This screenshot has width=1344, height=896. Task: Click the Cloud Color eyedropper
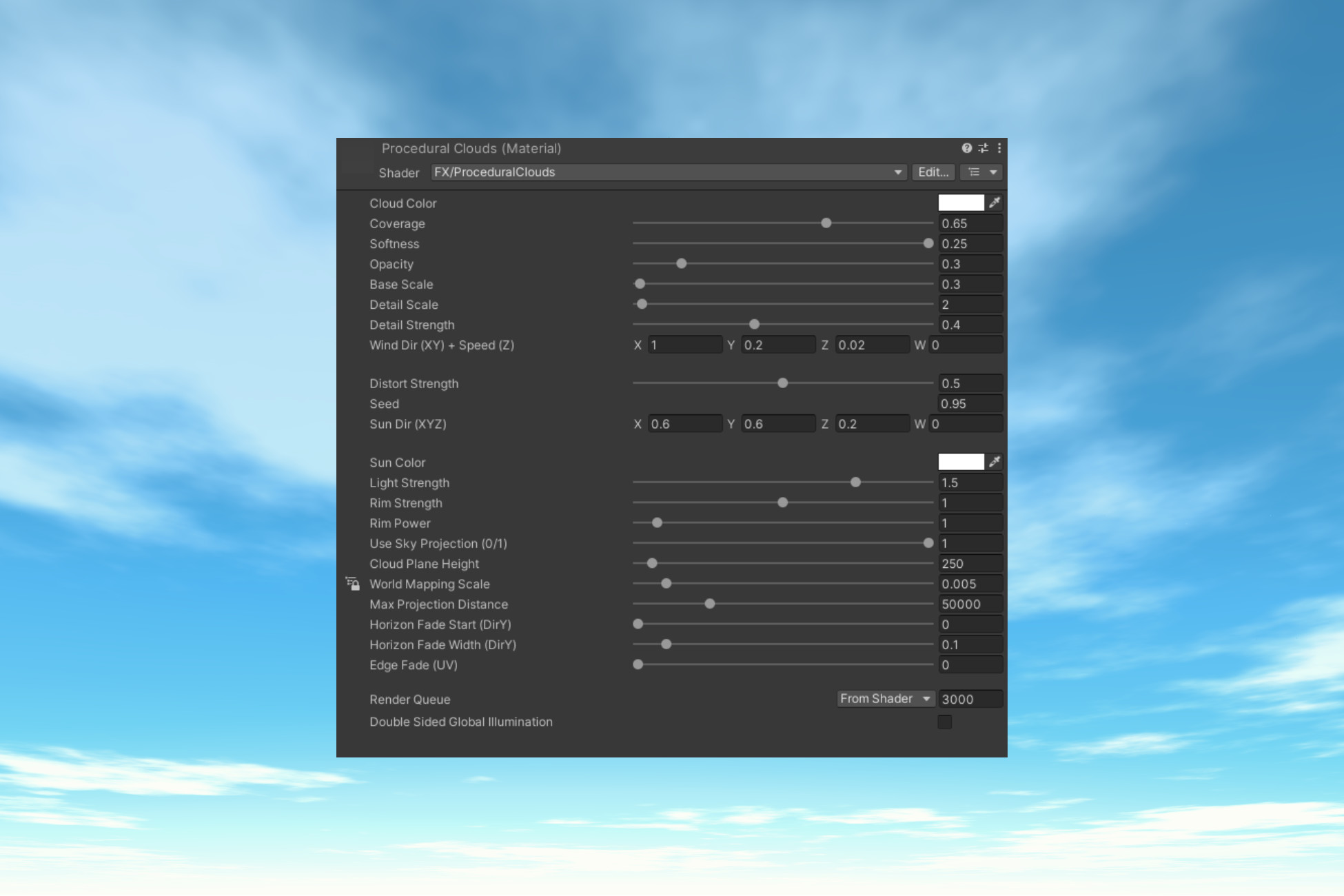(x=995, y=202)
